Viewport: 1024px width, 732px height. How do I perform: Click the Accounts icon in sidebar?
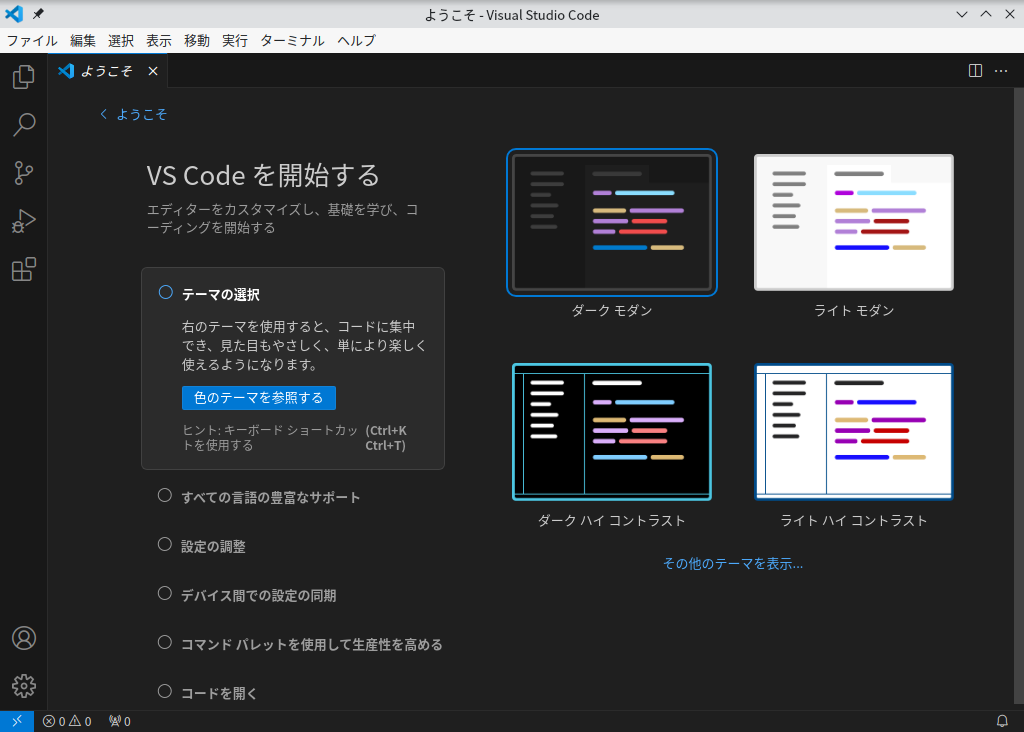[x=23, y=638]
